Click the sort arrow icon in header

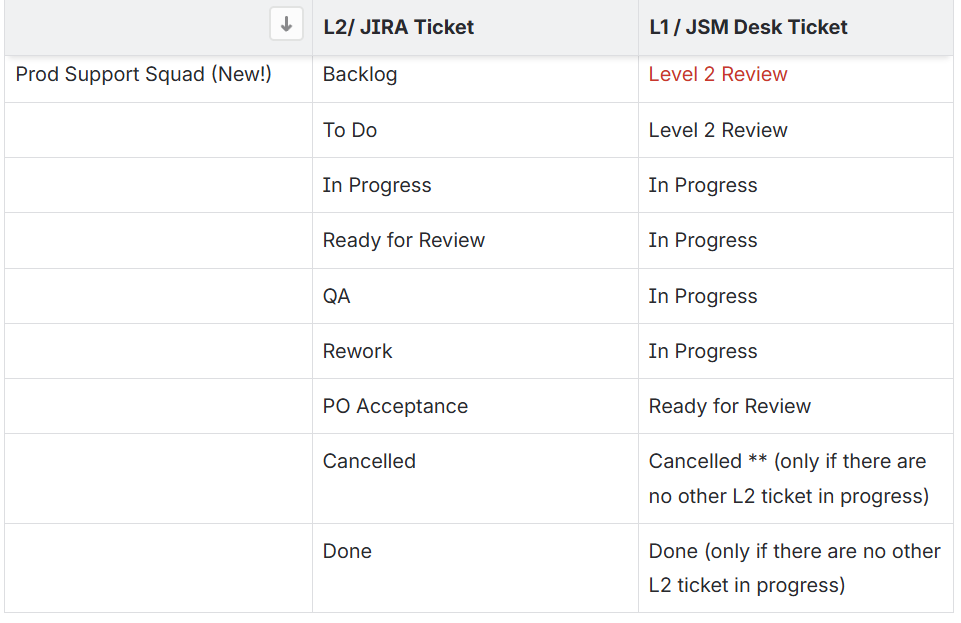click(286, 25)
